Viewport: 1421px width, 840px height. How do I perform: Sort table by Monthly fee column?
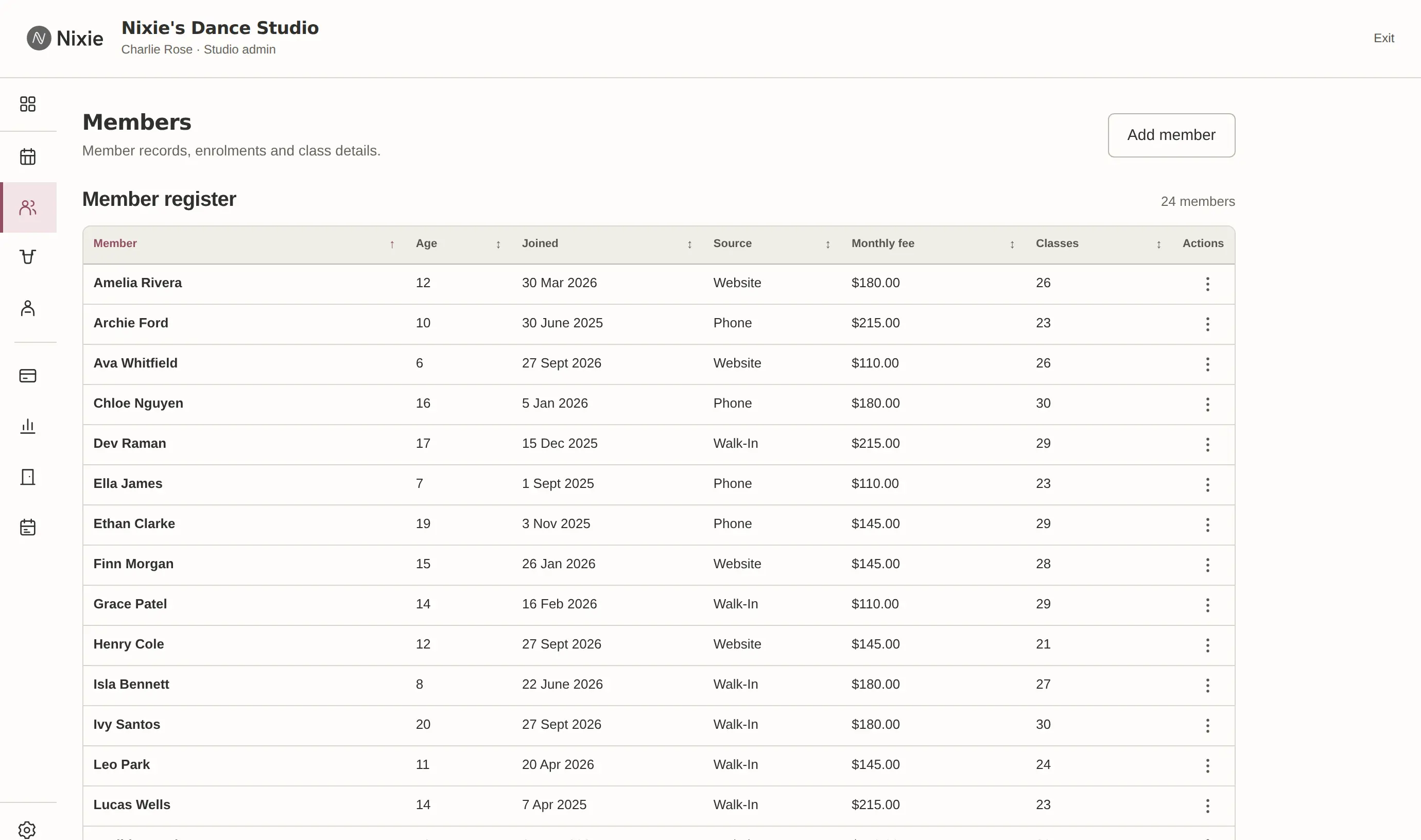click(933, 244)
